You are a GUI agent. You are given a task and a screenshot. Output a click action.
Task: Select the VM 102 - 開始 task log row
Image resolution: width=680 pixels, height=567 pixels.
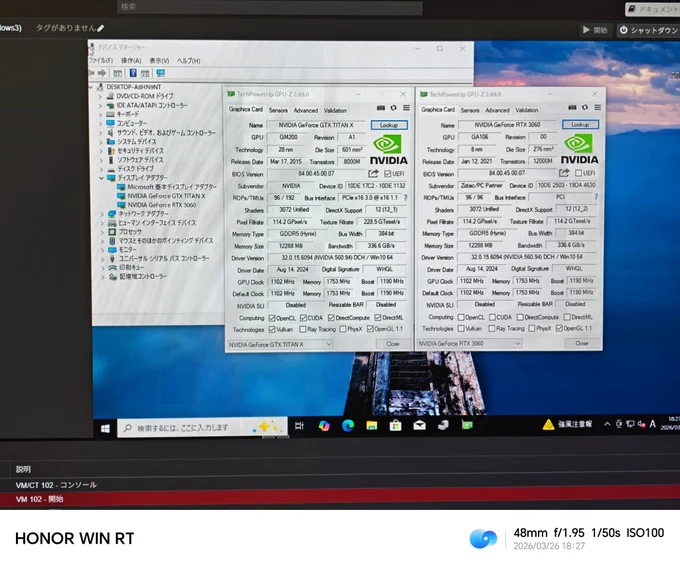point(340,499)
